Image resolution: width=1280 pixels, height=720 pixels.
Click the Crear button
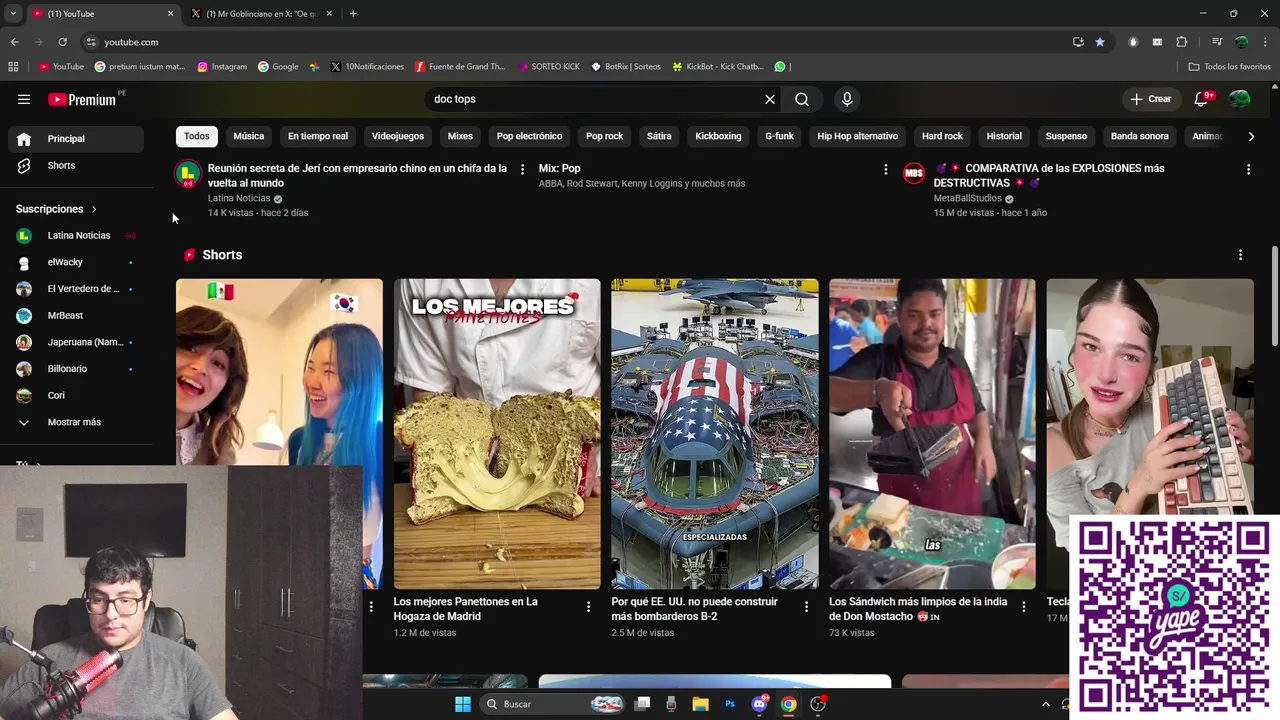click(x=1150, y=99)
